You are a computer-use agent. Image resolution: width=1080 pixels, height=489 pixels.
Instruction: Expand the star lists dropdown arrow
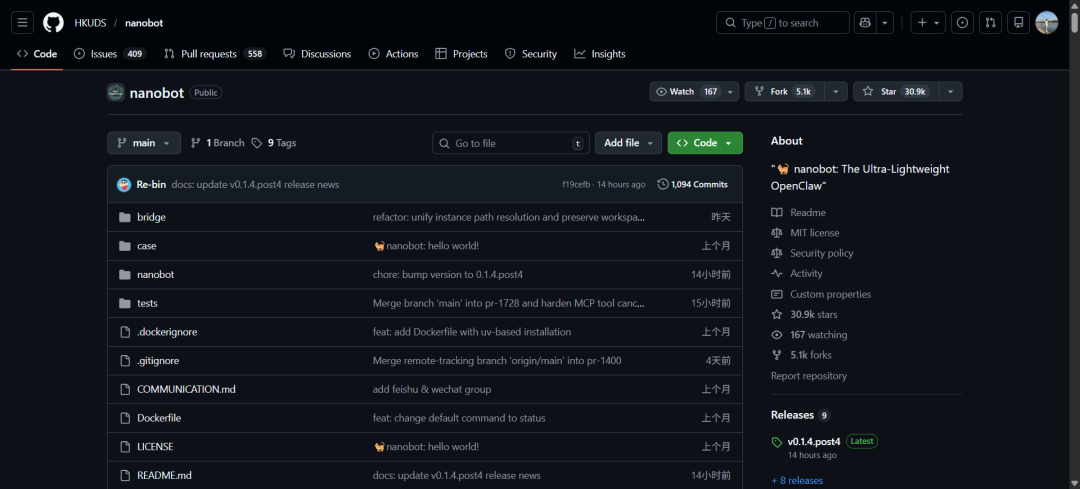(x=951, y=91)
